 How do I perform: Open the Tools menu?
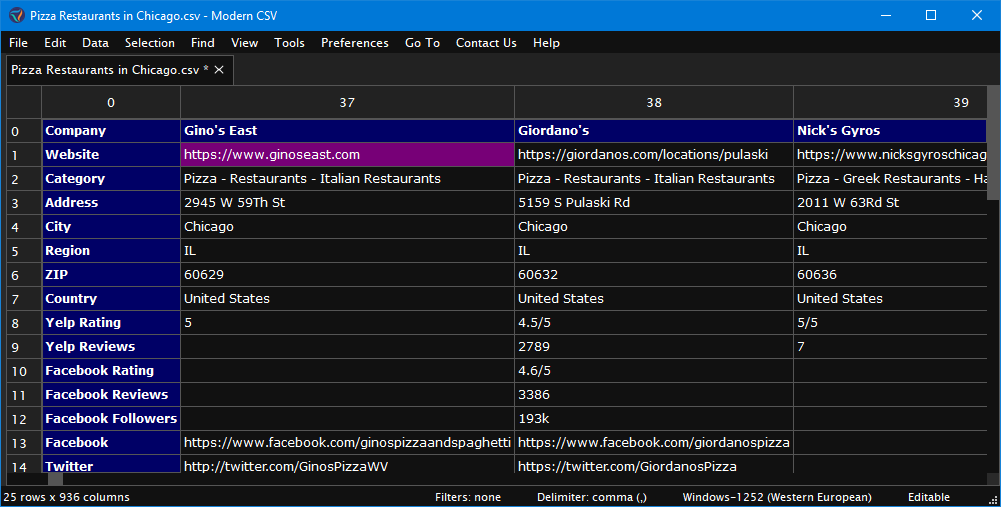[x=289, y=43]
